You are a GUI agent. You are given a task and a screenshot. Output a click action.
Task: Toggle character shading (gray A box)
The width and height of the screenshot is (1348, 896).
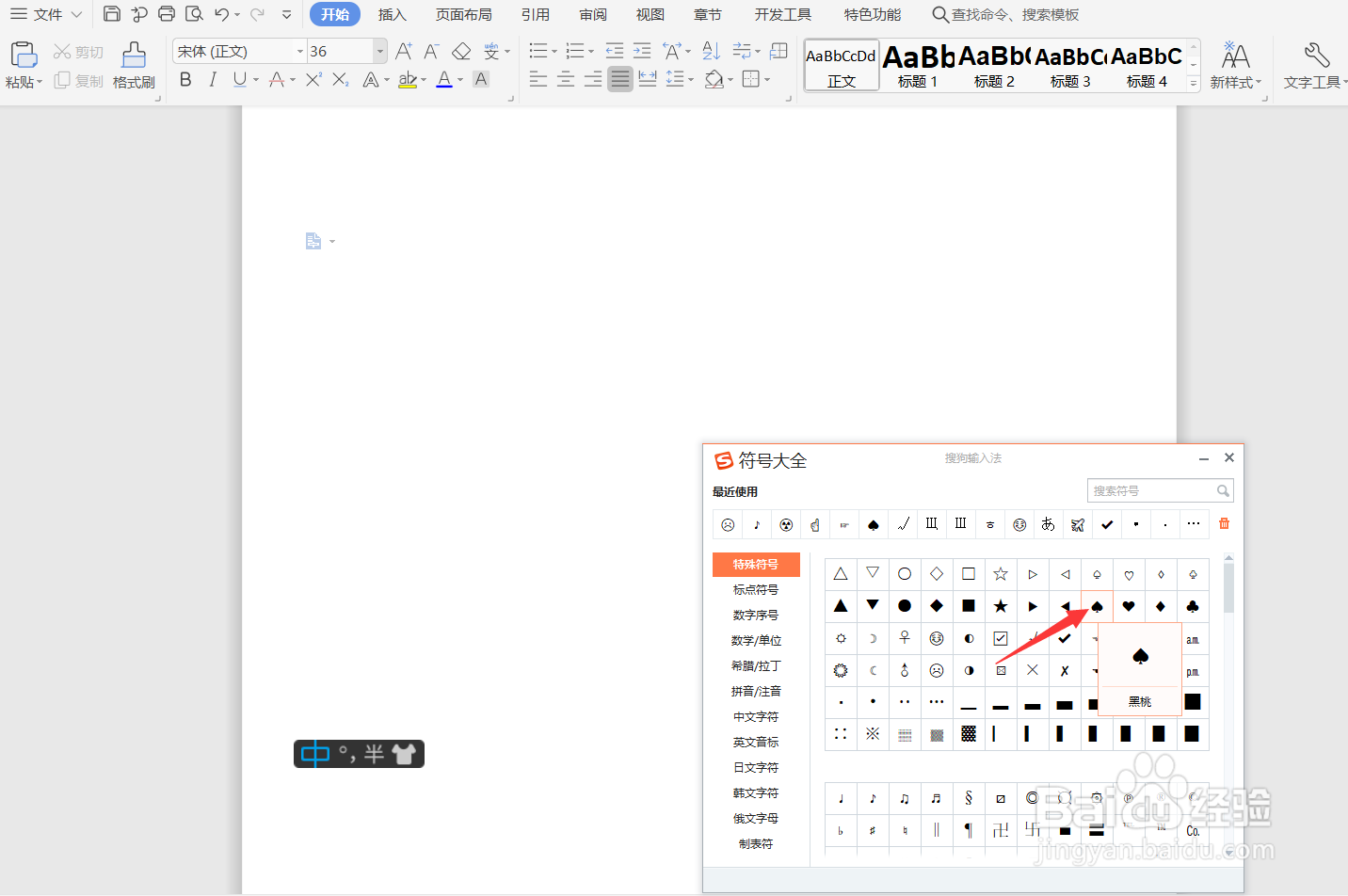(481, 79)
